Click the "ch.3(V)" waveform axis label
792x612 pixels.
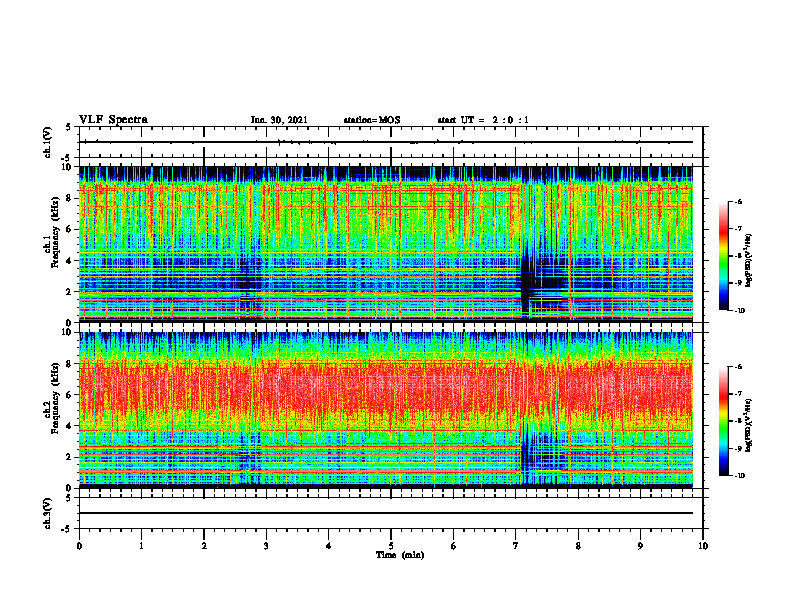48,513
